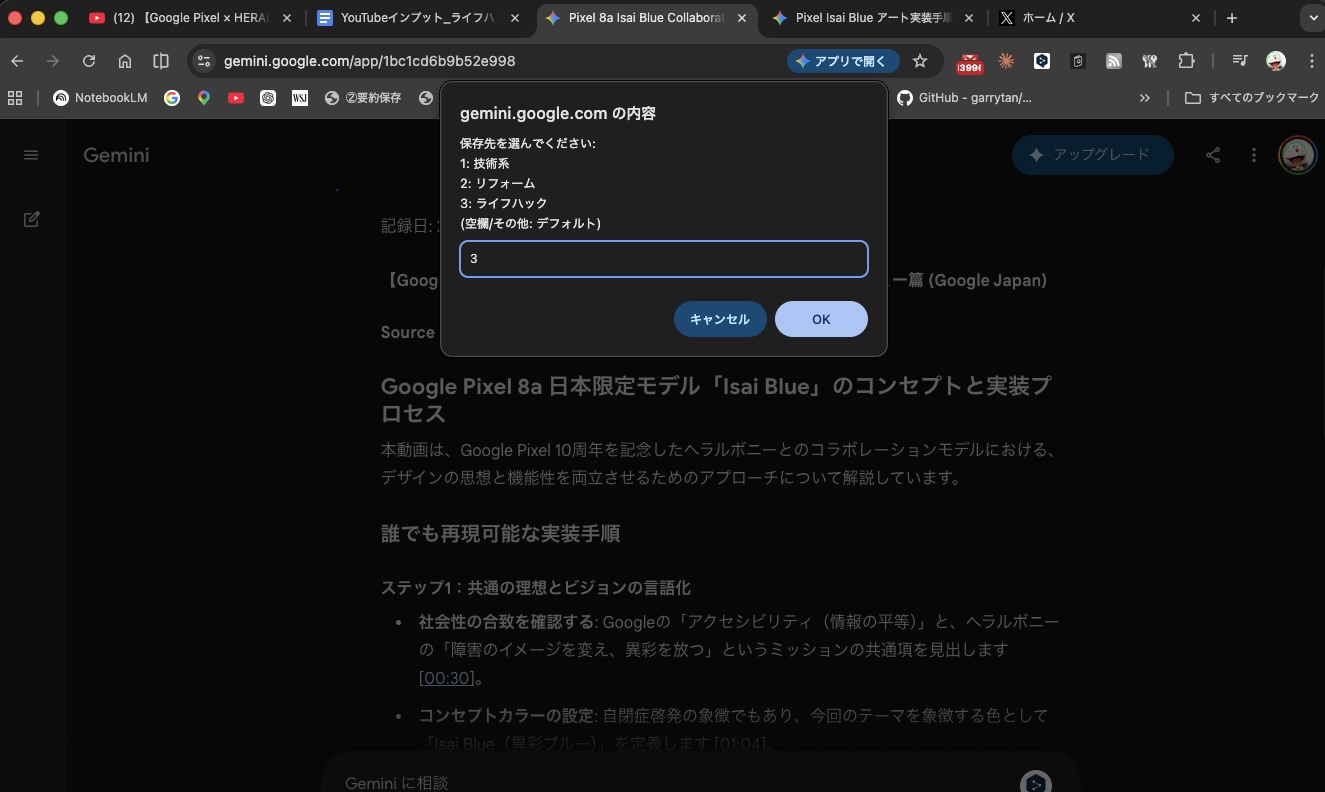
Task: Open the tab search dropdown arrow
Action: coord(1311,17)
